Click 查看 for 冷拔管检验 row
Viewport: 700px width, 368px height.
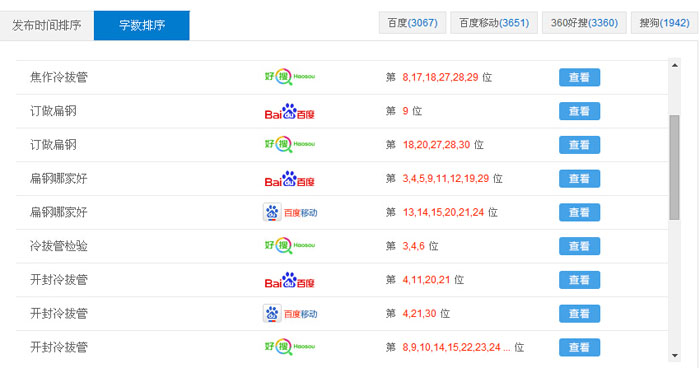point(579,246)
